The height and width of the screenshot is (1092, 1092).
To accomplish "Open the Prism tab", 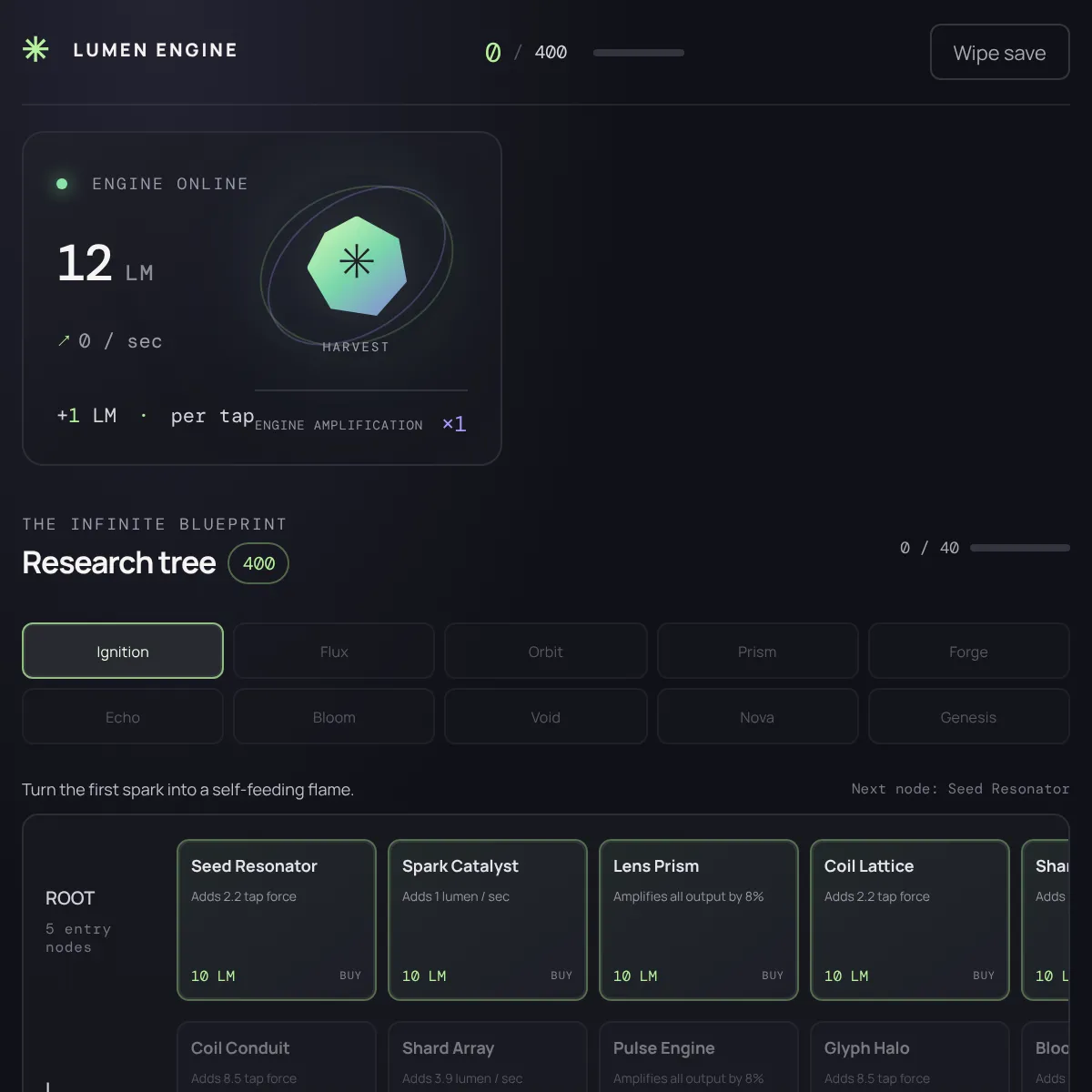I will tap(757, 651).
